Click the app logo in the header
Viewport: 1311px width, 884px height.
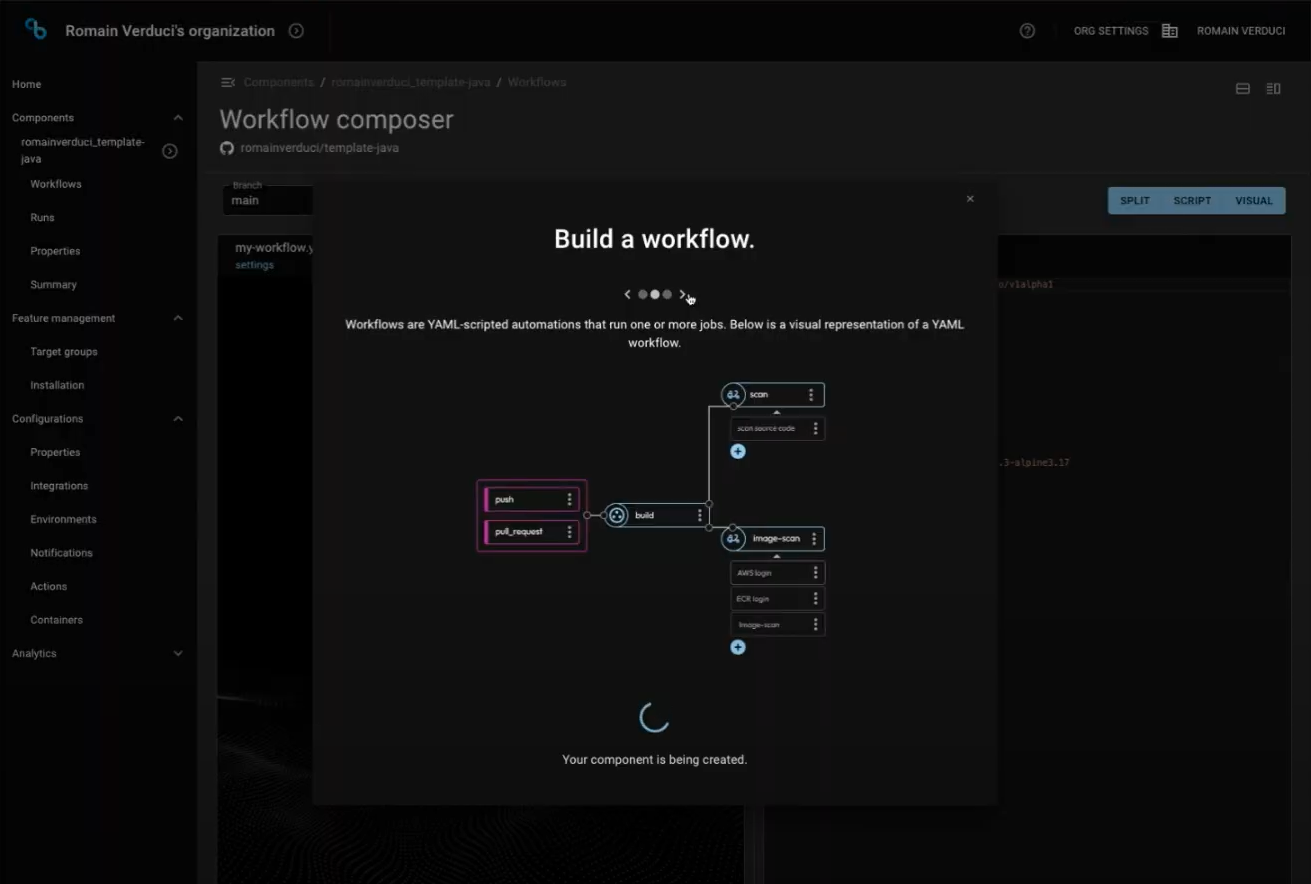coord(36,29)
